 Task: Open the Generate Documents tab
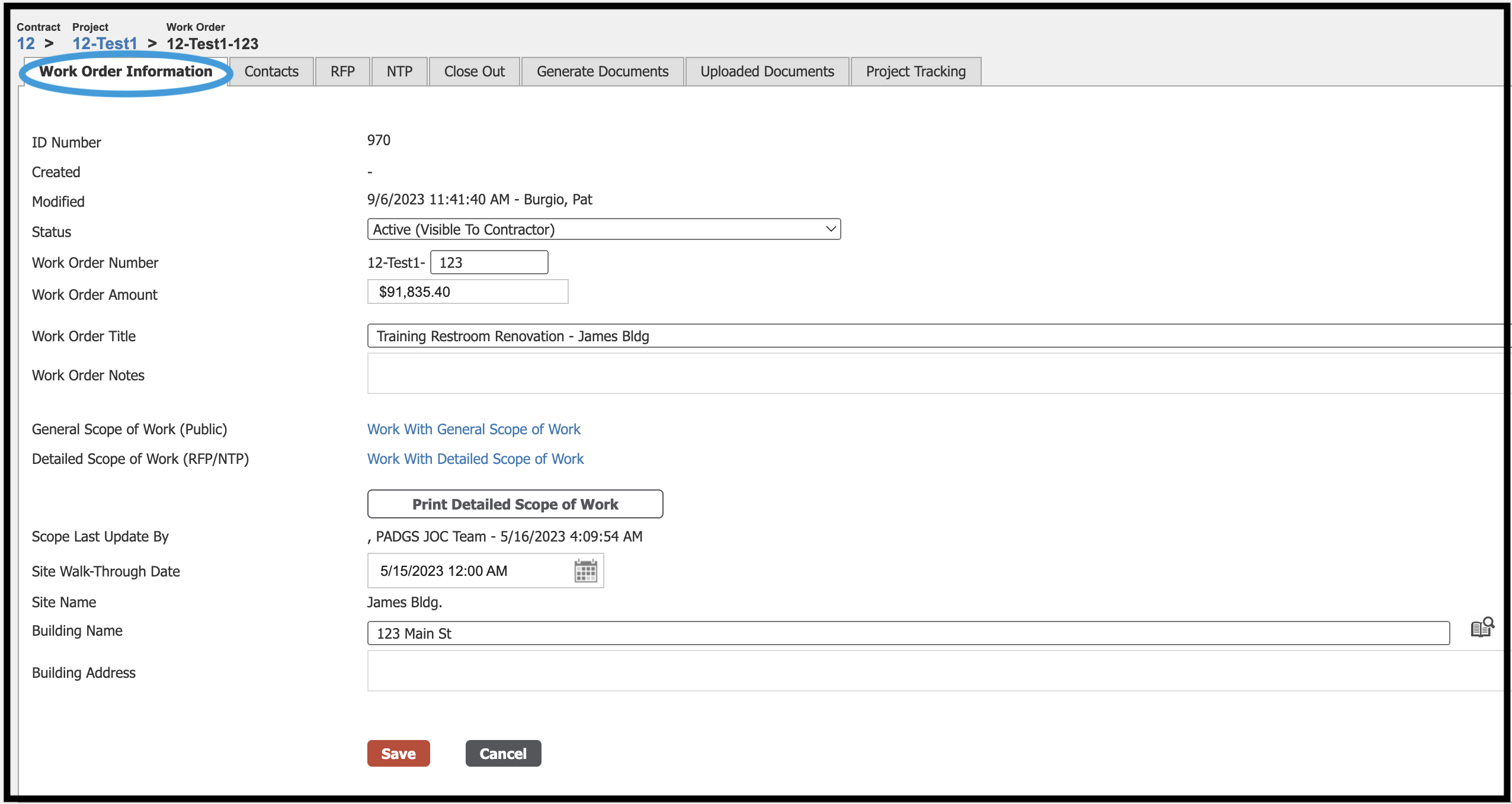point(602,72)
